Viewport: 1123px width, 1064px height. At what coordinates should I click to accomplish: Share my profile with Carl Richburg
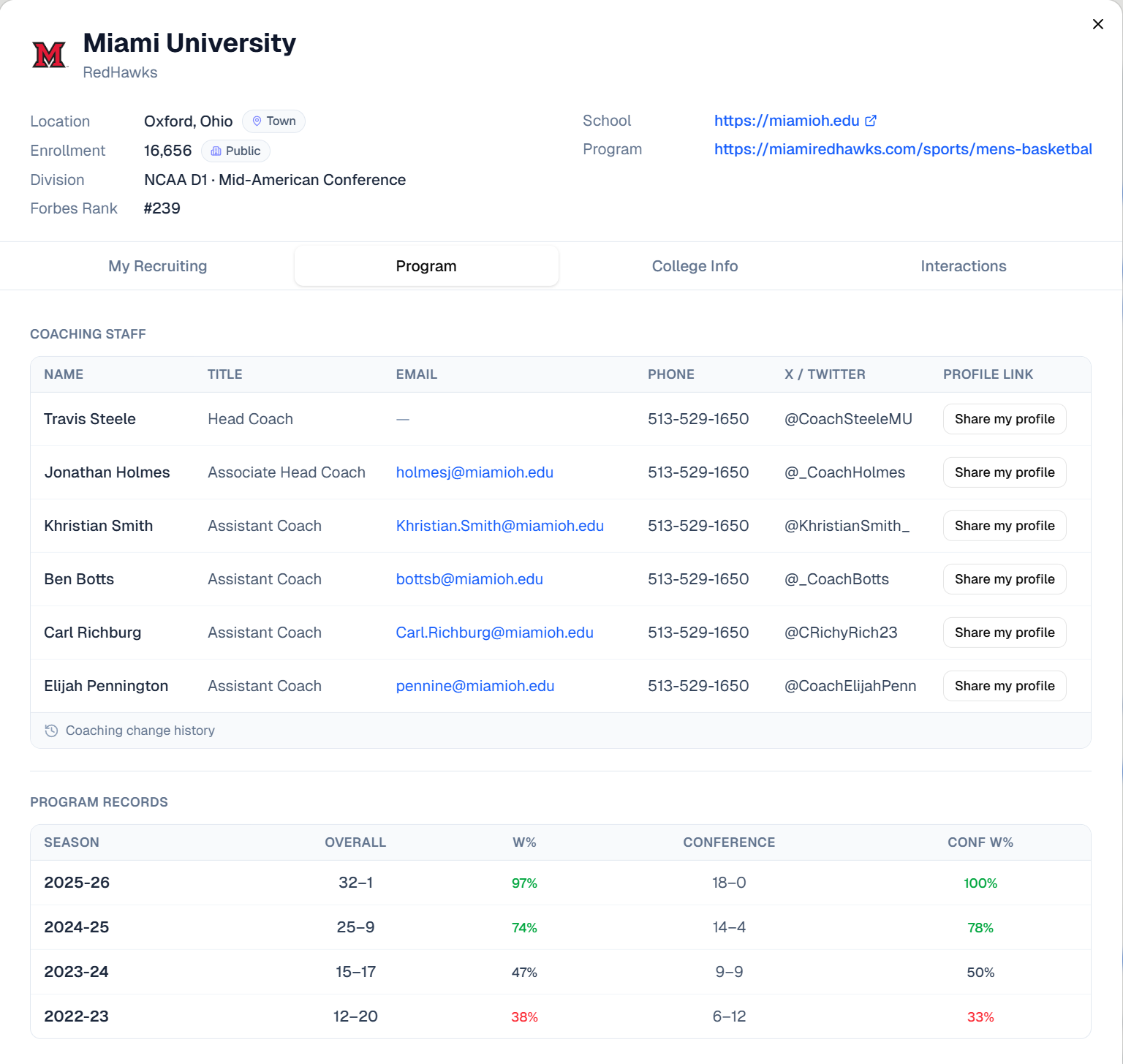tap(1005, 633)
